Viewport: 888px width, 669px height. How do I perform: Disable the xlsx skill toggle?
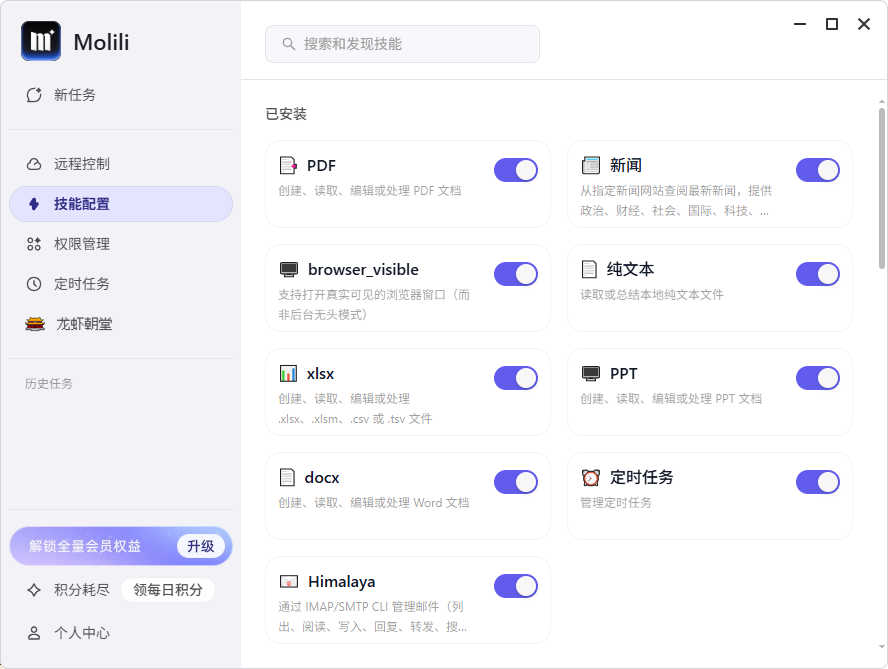[515, 378]
